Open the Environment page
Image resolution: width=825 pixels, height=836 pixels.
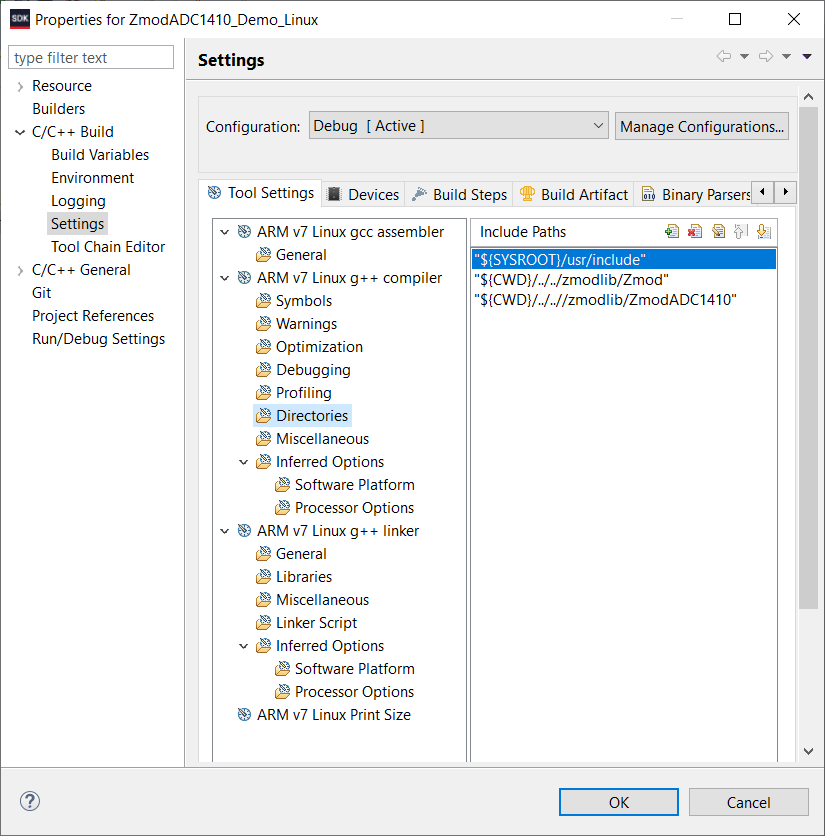(92, 178)
